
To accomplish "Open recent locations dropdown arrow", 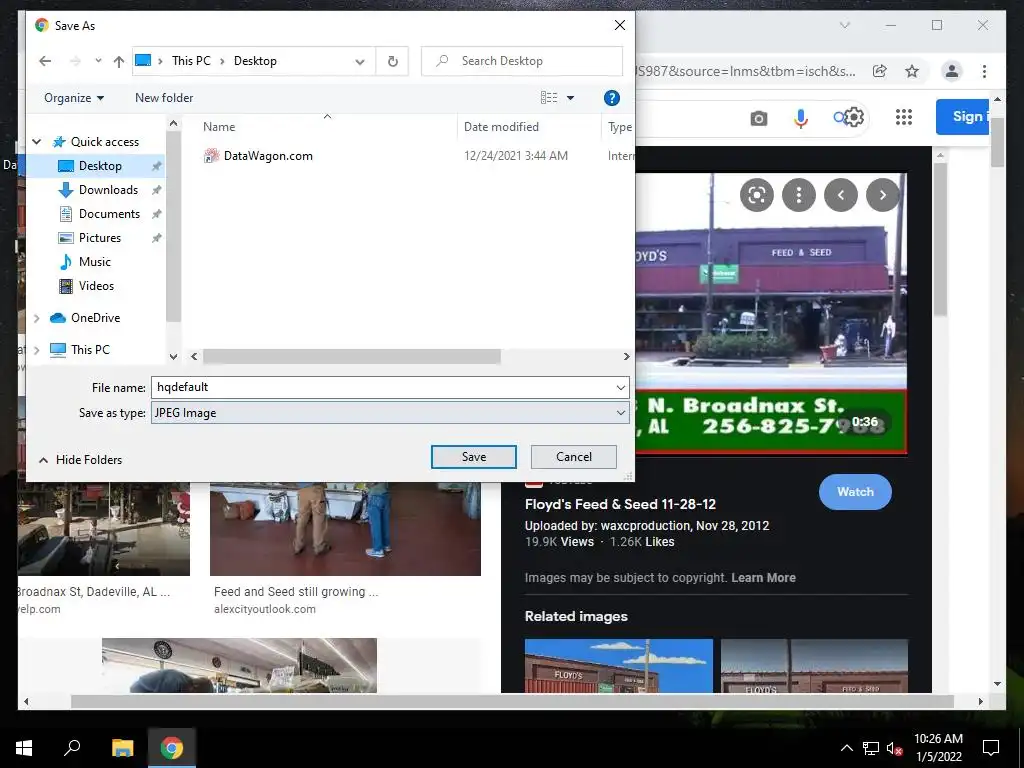I will tap(98, 61).
